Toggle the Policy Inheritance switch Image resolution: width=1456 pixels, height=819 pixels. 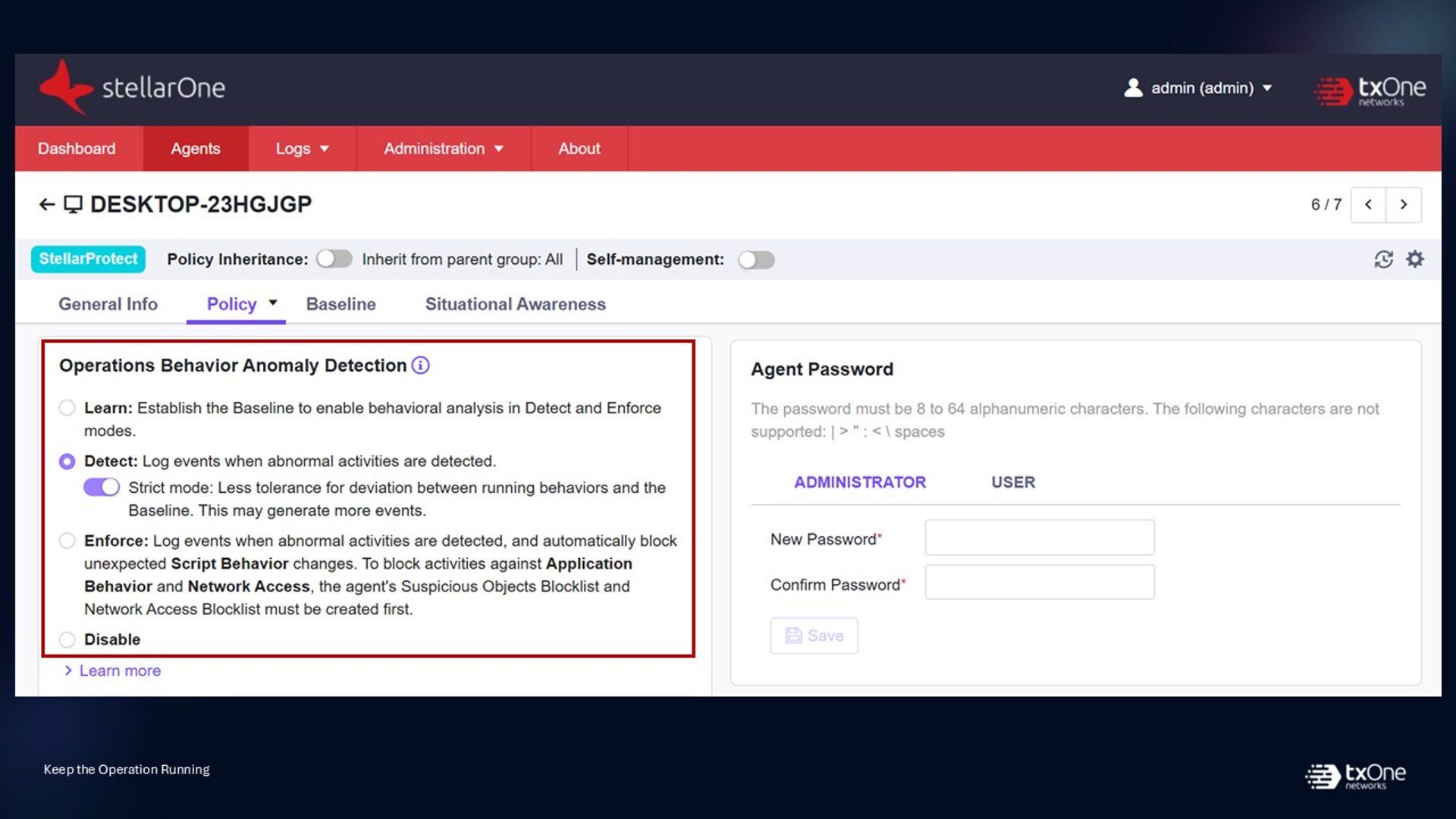[334, 259]
